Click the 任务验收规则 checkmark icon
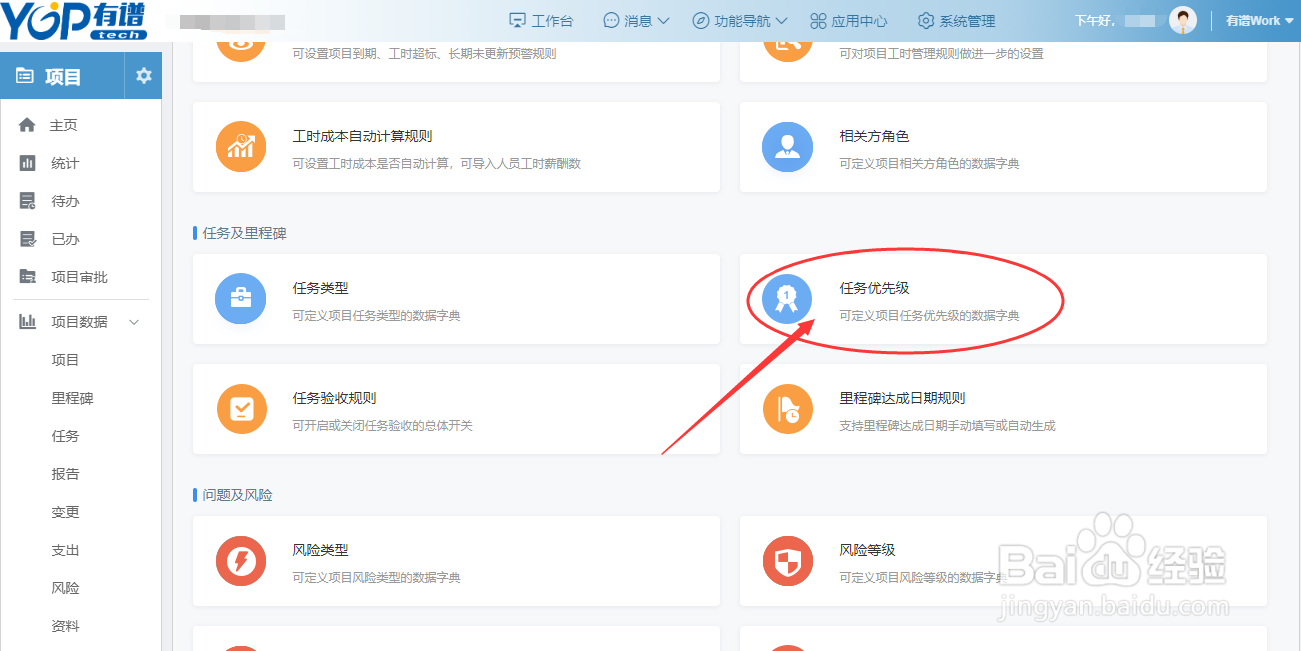 pos(241,409)
